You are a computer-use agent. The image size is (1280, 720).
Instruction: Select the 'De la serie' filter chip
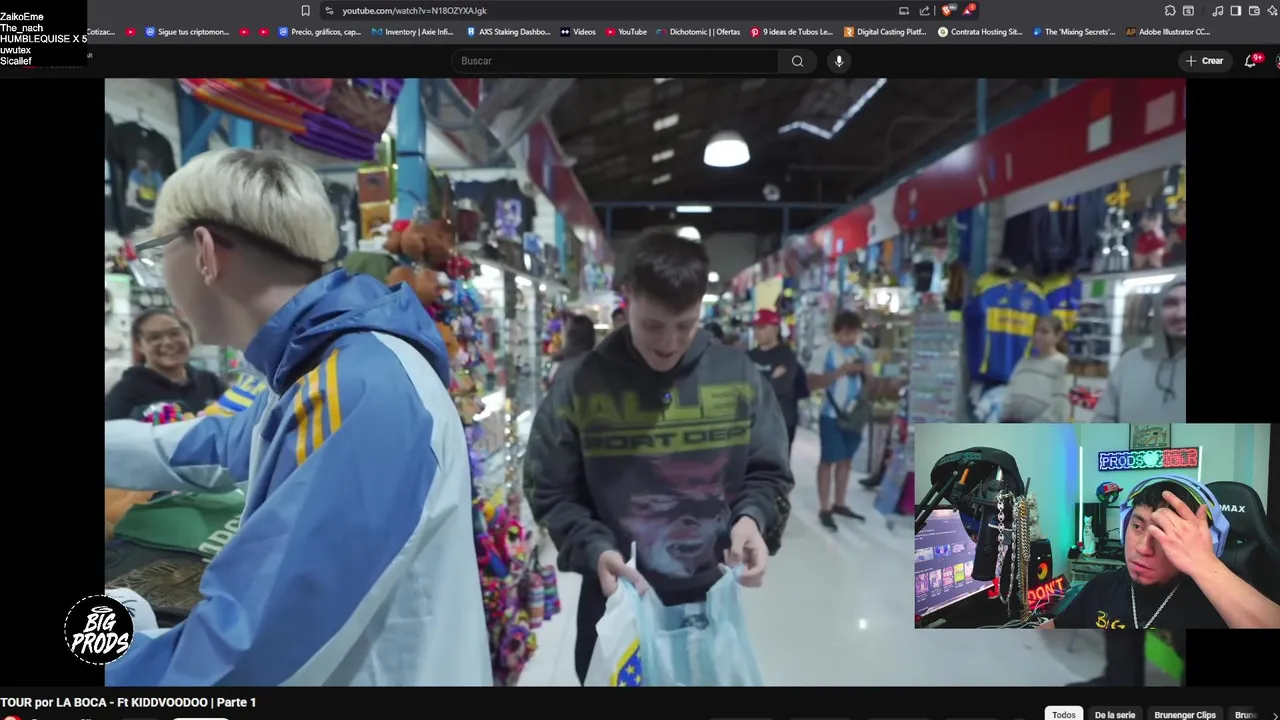coord(1114,714)
